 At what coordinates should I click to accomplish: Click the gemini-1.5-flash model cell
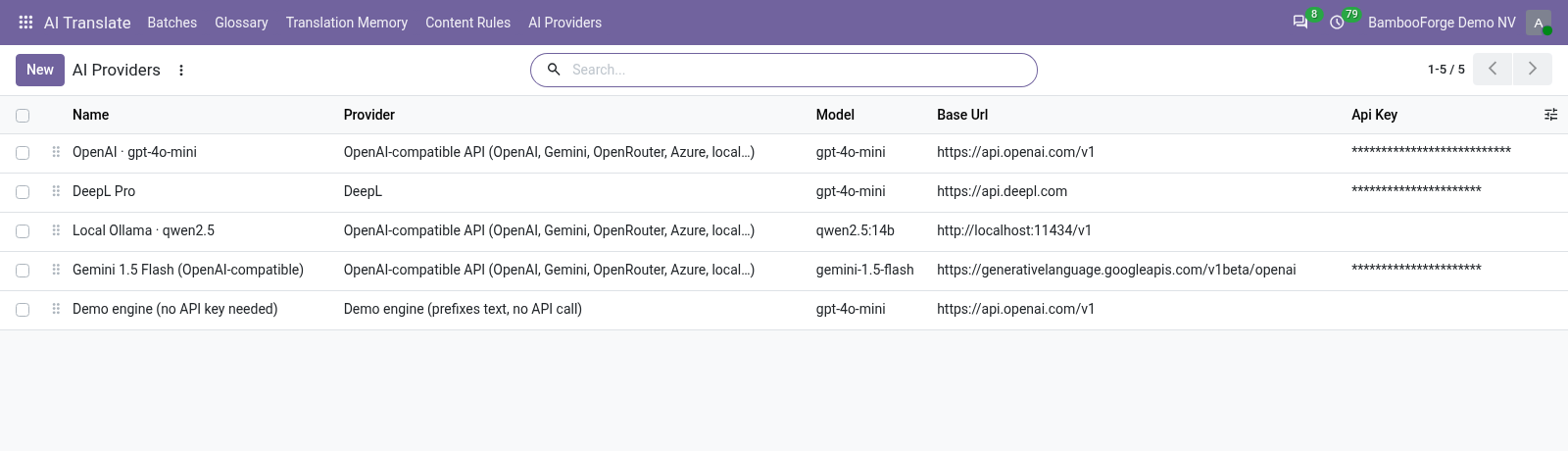(865, 270)
